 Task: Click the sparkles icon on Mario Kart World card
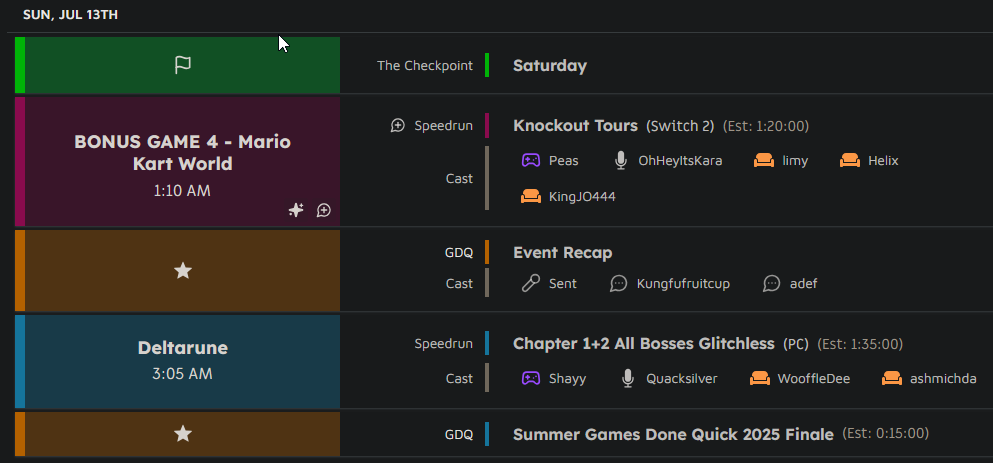[x=296, y=210]
